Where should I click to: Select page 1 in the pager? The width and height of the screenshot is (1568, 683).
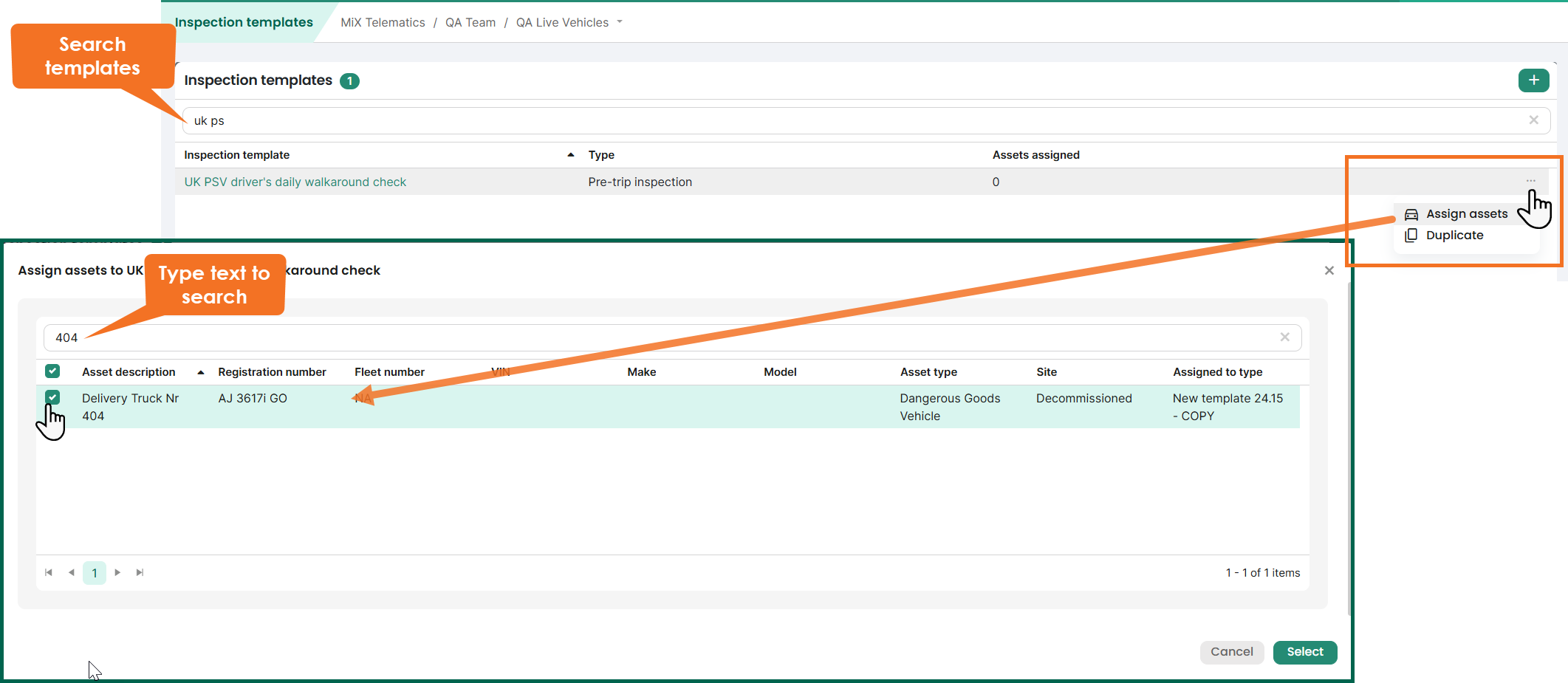(95, 573)
